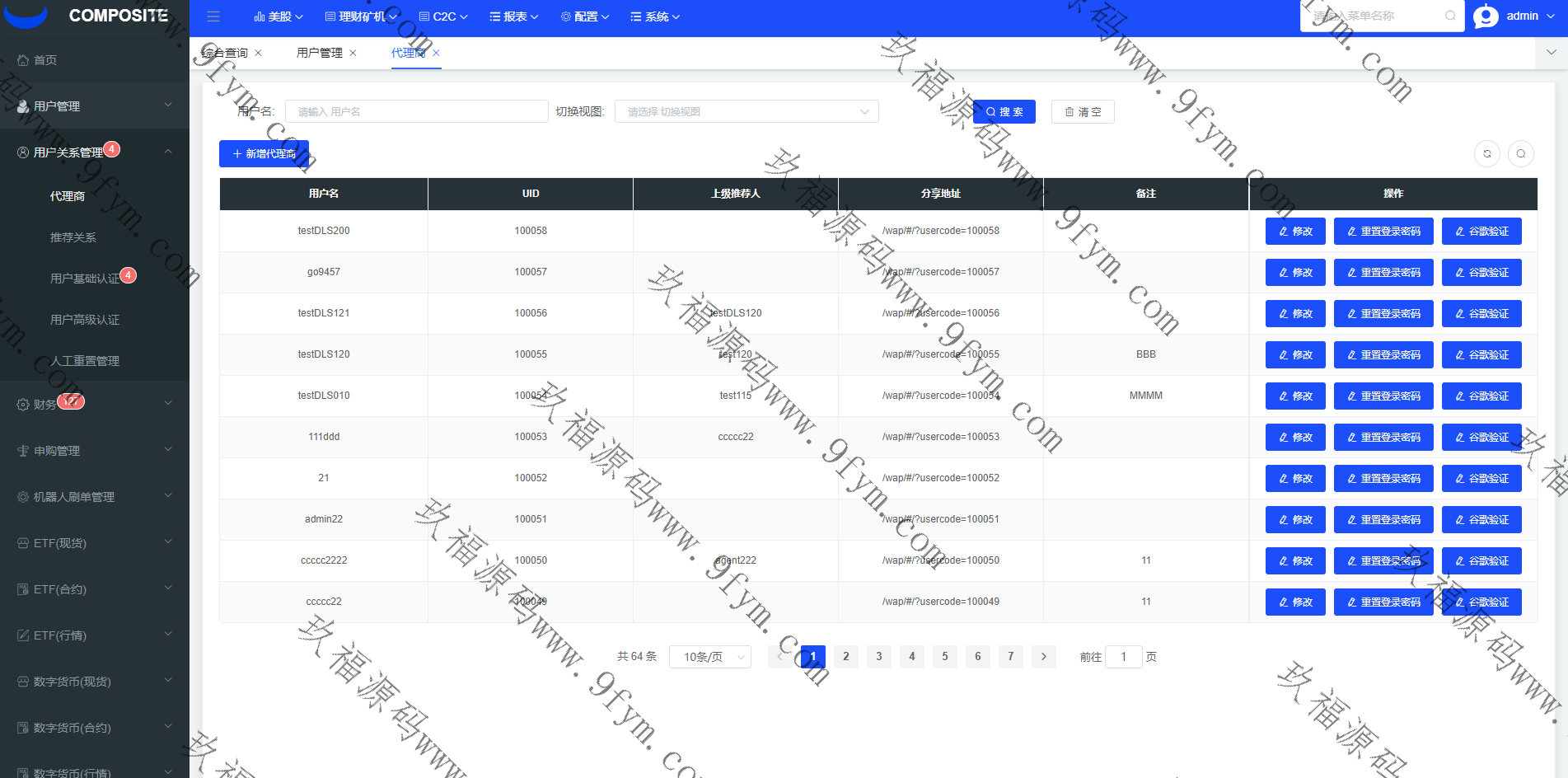Click the 用户名 input field
1568x778 pixels.
tap(416, 112)
